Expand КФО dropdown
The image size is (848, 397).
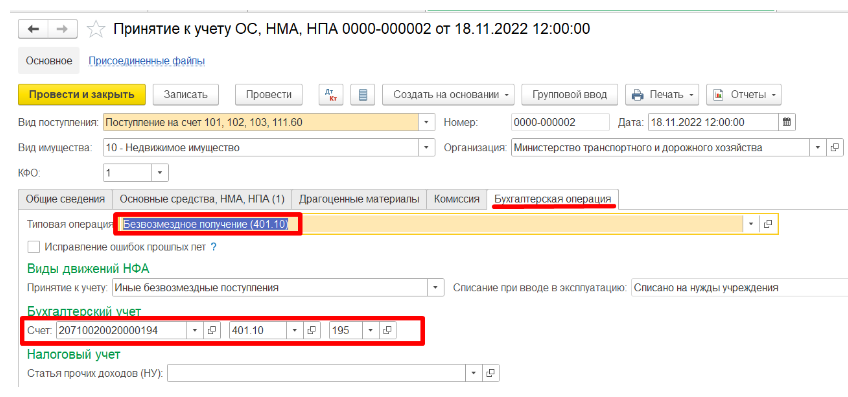point(161,173)
